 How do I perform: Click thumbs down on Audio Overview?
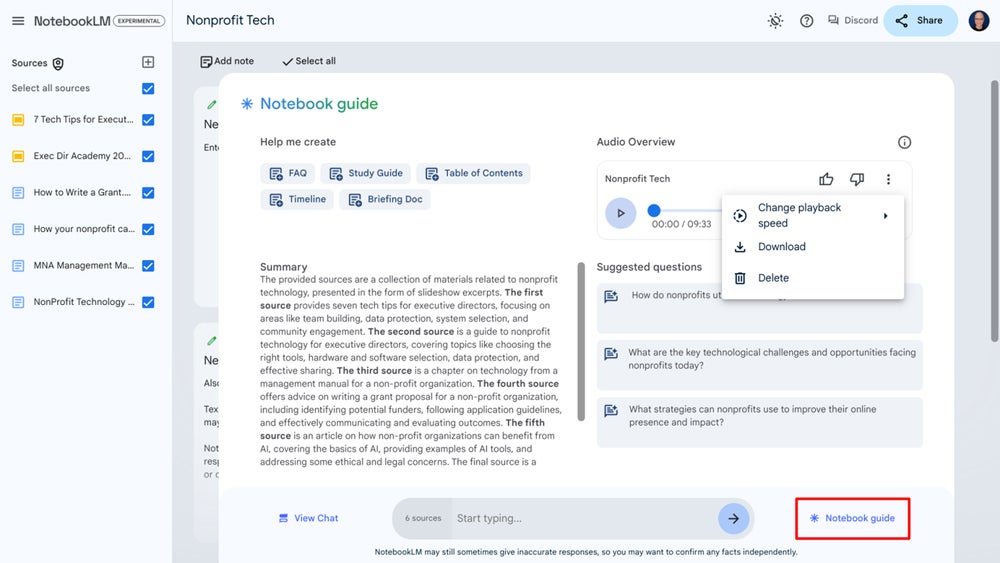coord(857,179)
